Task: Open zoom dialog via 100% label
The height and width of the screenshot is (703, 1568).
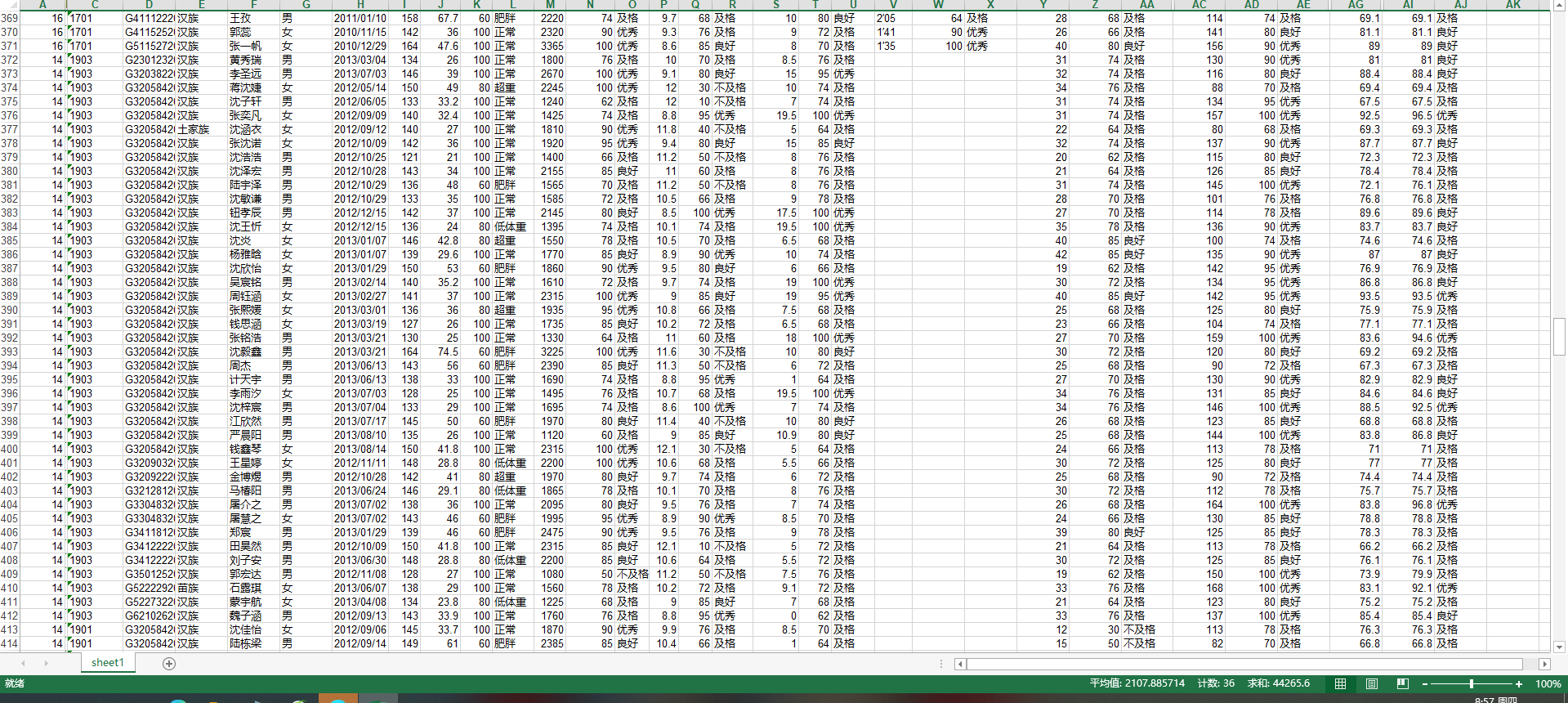Action: point(1548,684)
